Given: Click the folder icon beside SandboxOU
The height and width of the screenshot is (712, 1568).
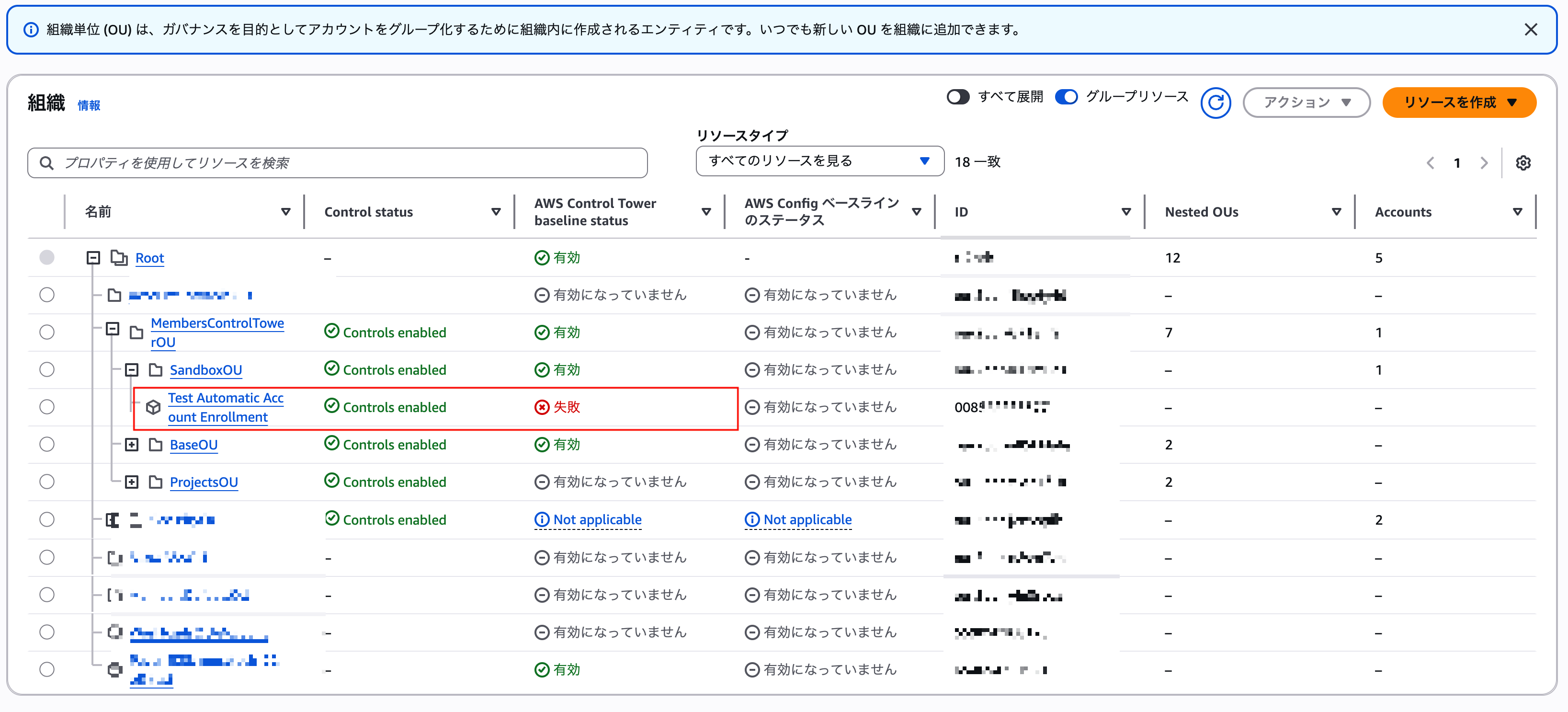Looking at the screenshot, I should pos(156,369).
